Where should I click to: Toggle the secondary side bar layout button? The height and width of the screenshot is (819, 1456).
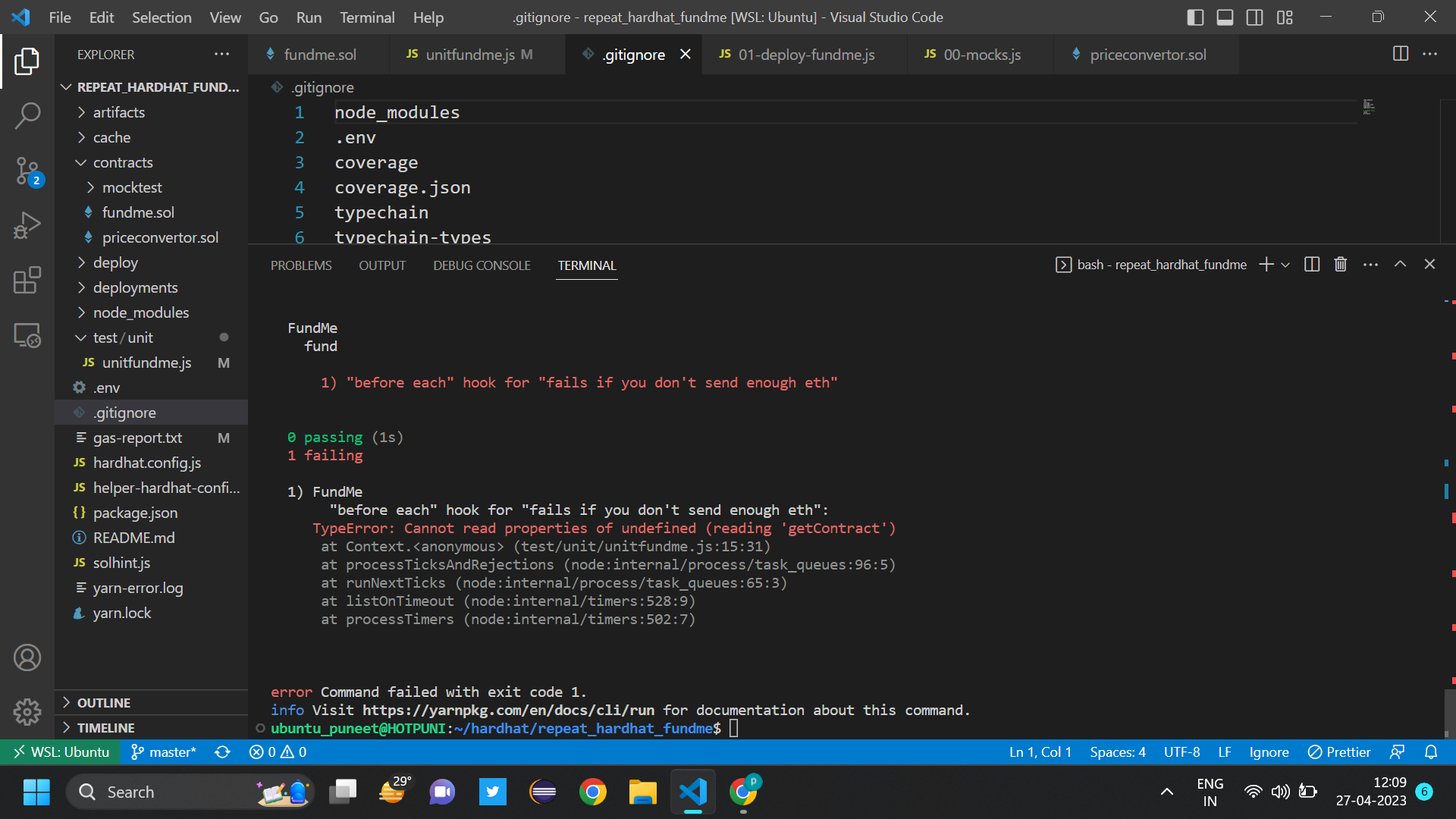(x=1254, y=17)
